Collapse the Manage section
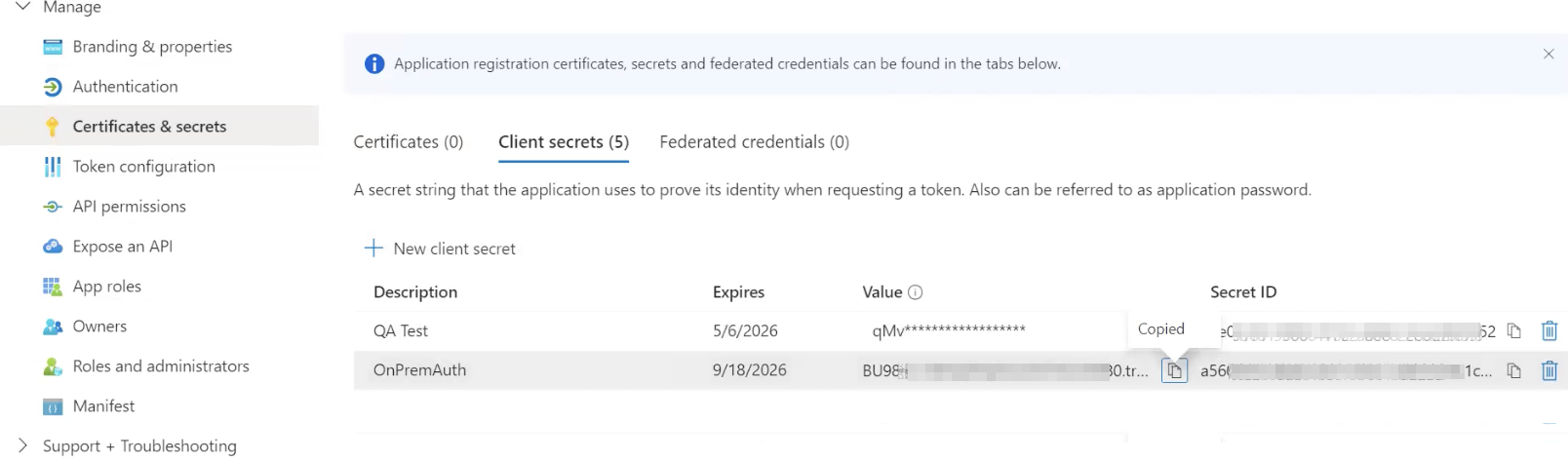This screenshot has width=1568, height=461. (x=23, y=8)
